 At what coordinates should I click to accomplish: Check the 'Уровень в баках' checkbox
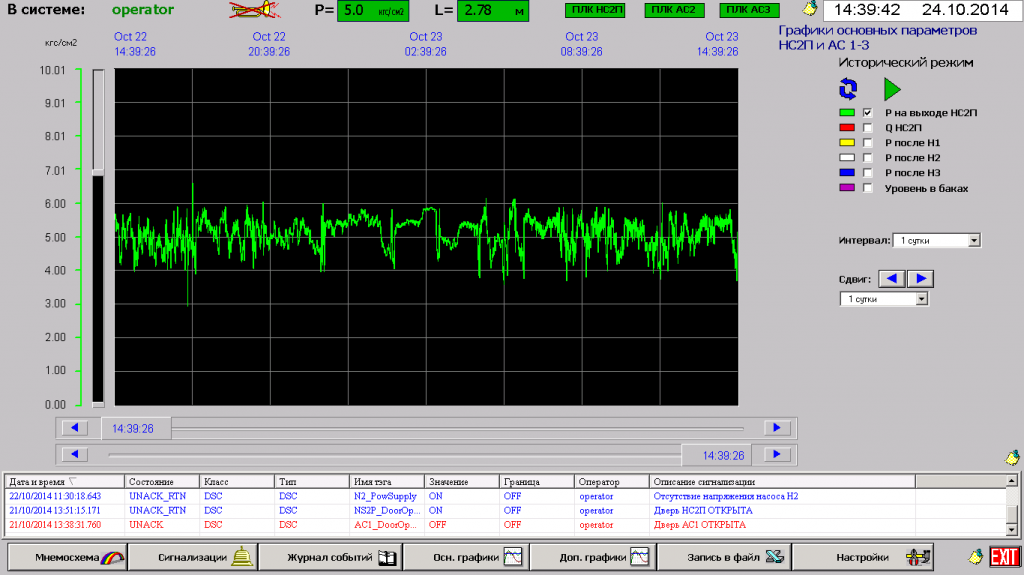[868, 188]
